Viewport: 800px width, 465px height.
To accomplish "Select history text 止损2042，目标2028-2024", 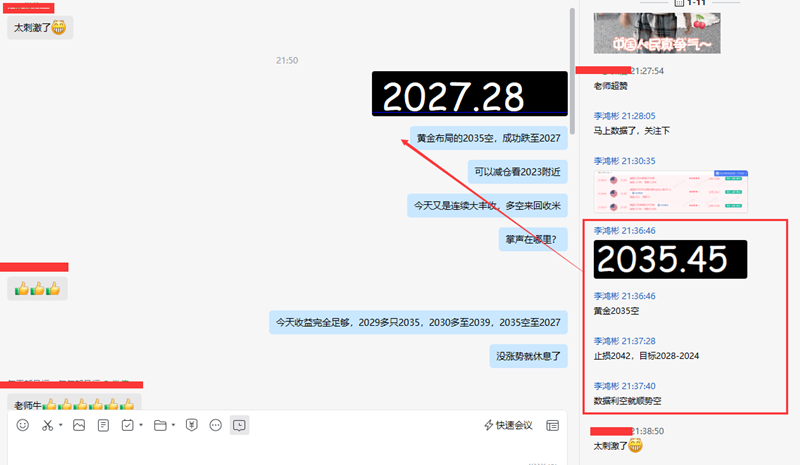I will (x=646, y=356).
